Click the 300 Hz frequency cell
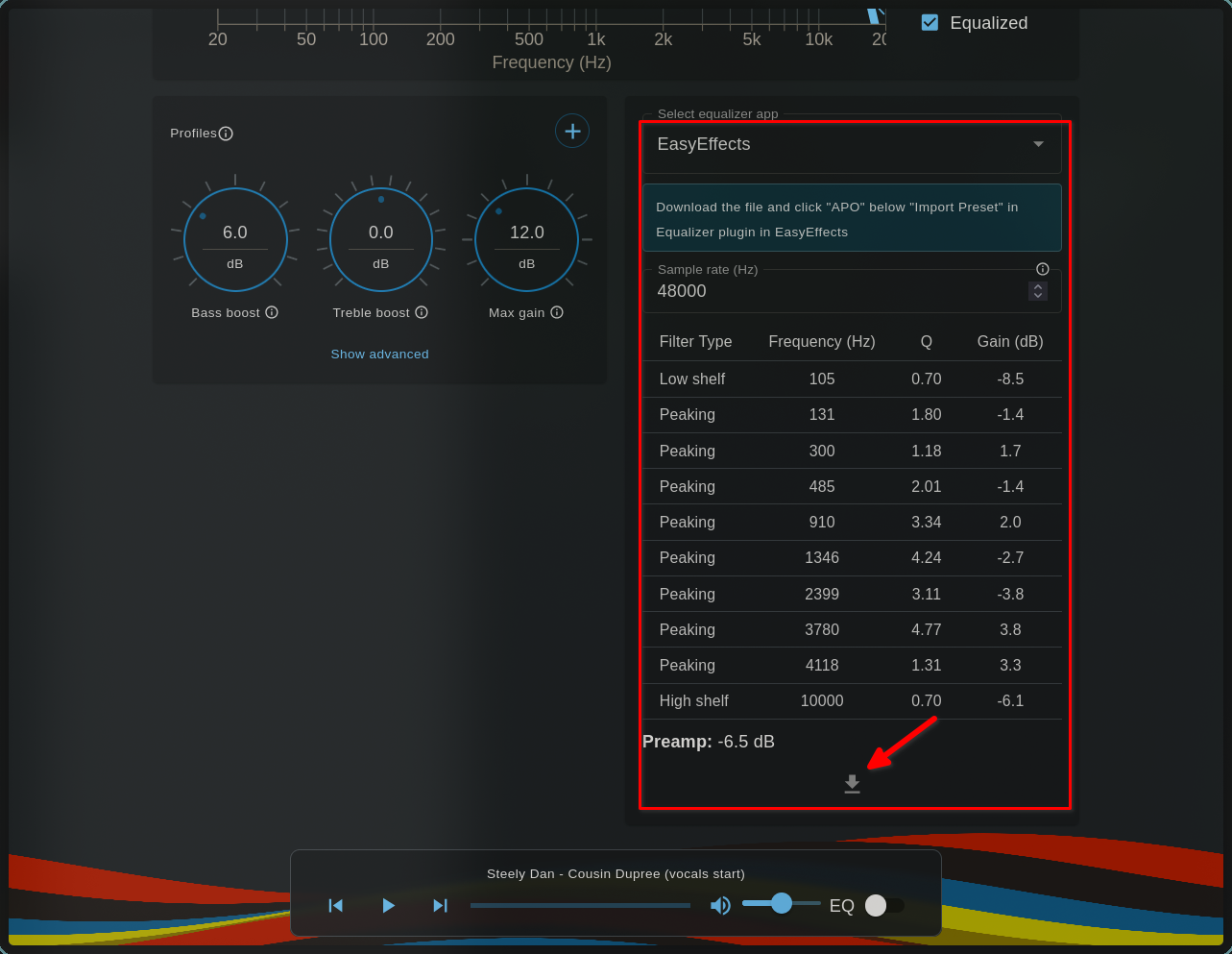This screenshot has width=1232, height=954. tap(822, 451)
